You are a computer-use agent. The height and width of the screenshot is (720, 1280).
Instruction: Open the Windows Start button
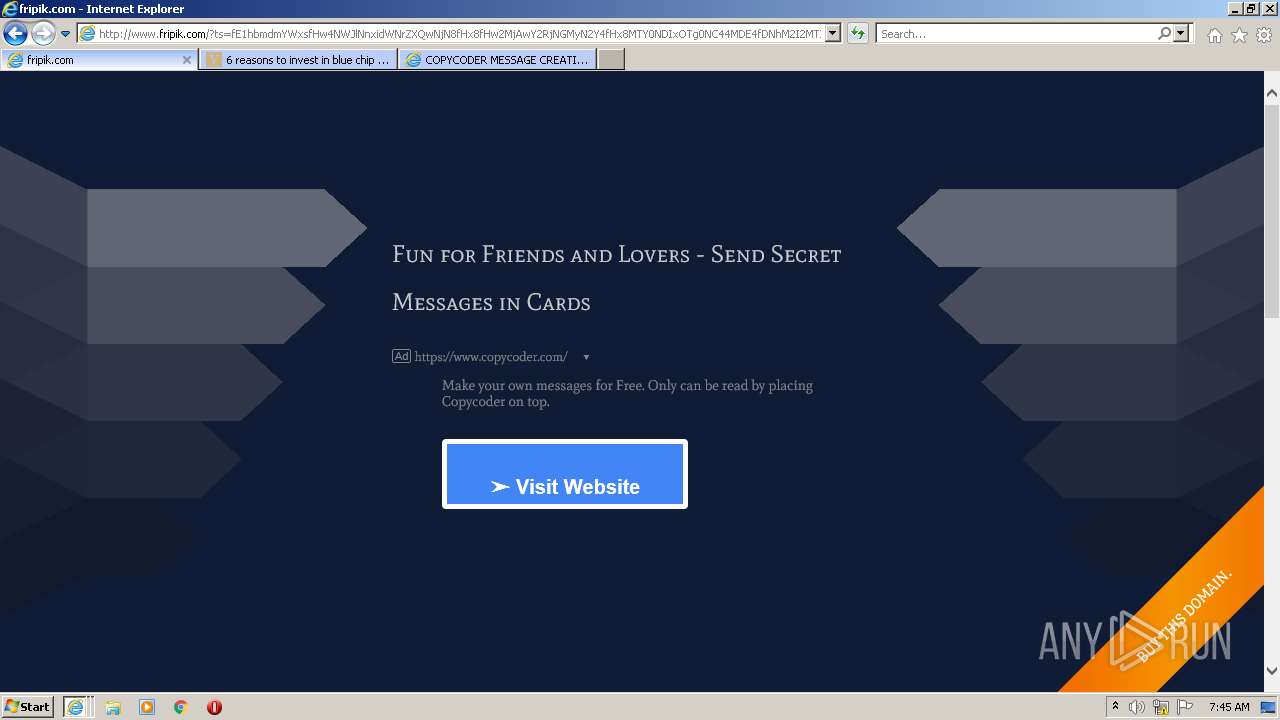coord(27,706)
